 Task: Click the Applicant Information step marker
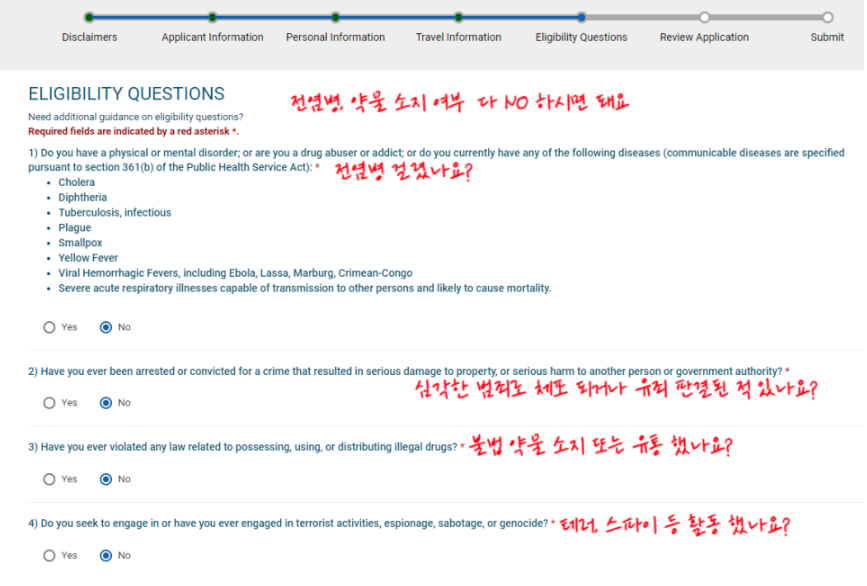point(212,17)
